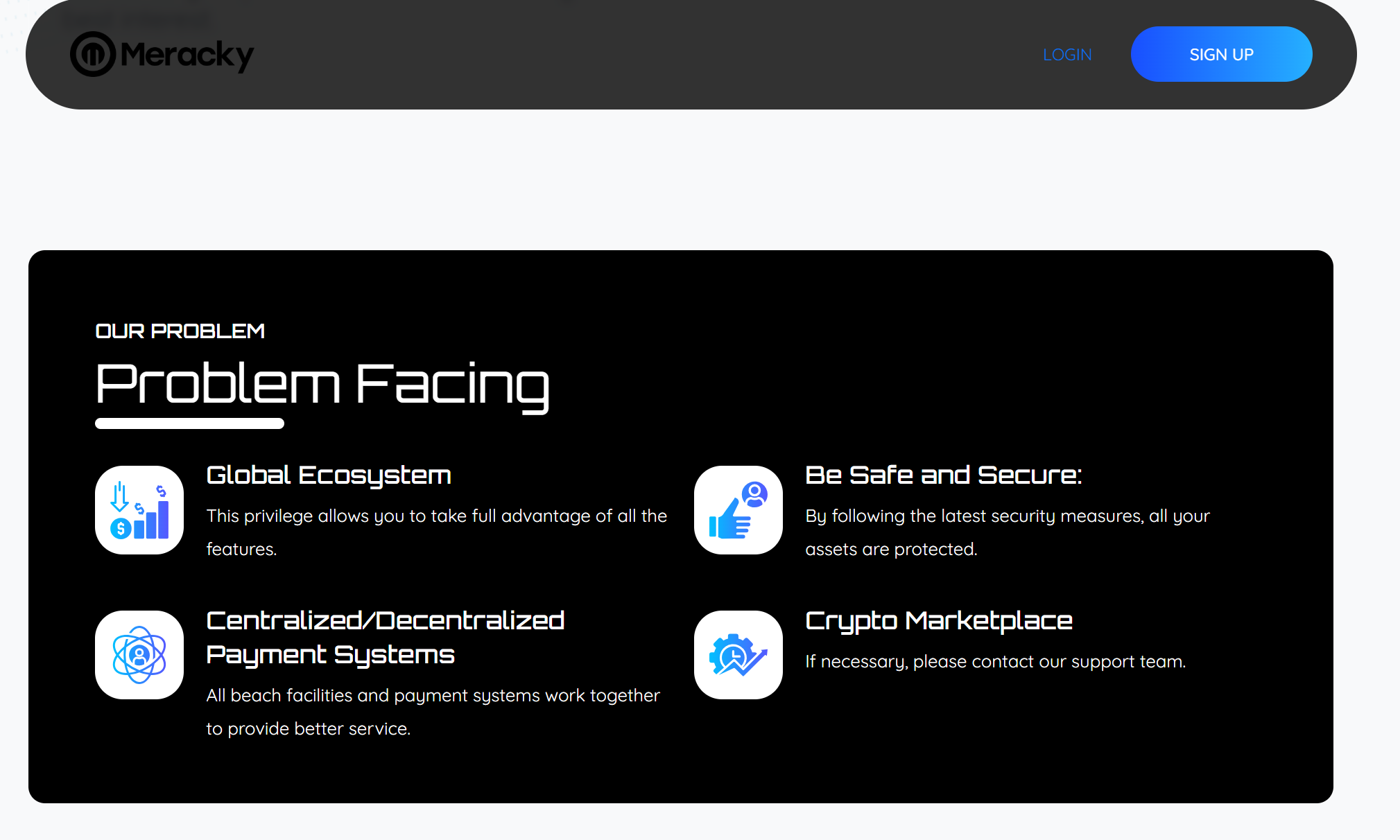Click the Crypto Marketplace gear clock icon
Viewport: 1400px width, 840px height.
coord(738,655)
